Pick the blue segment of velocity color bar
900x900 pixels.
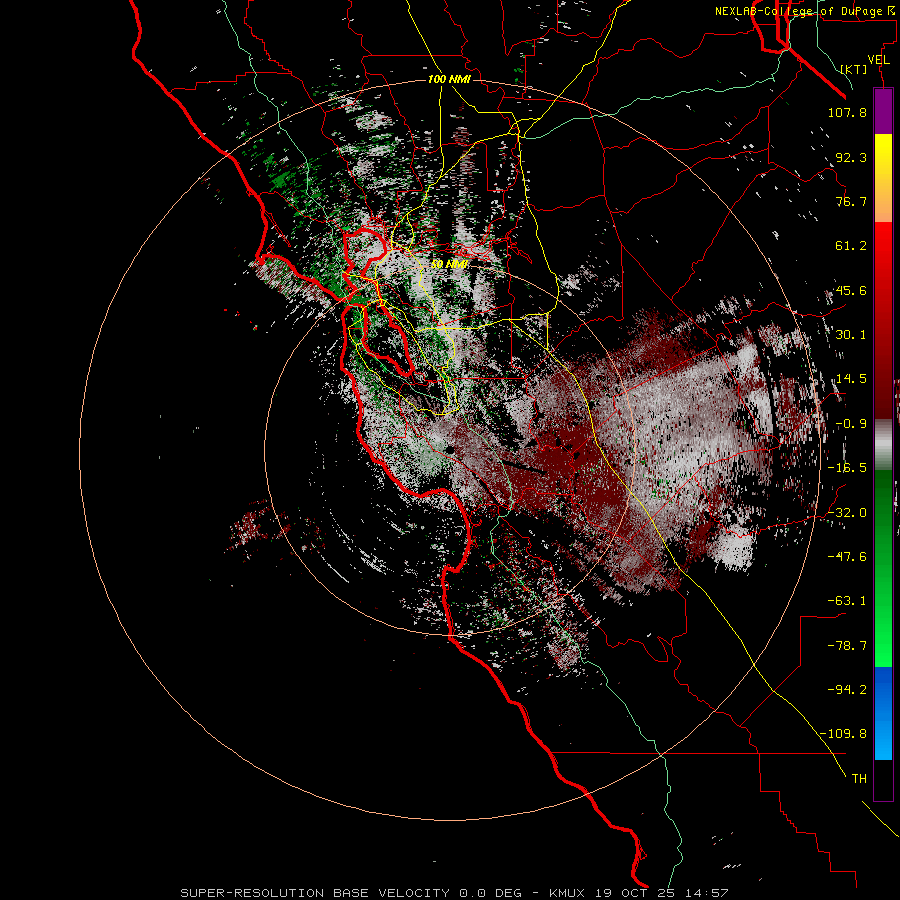883,713
